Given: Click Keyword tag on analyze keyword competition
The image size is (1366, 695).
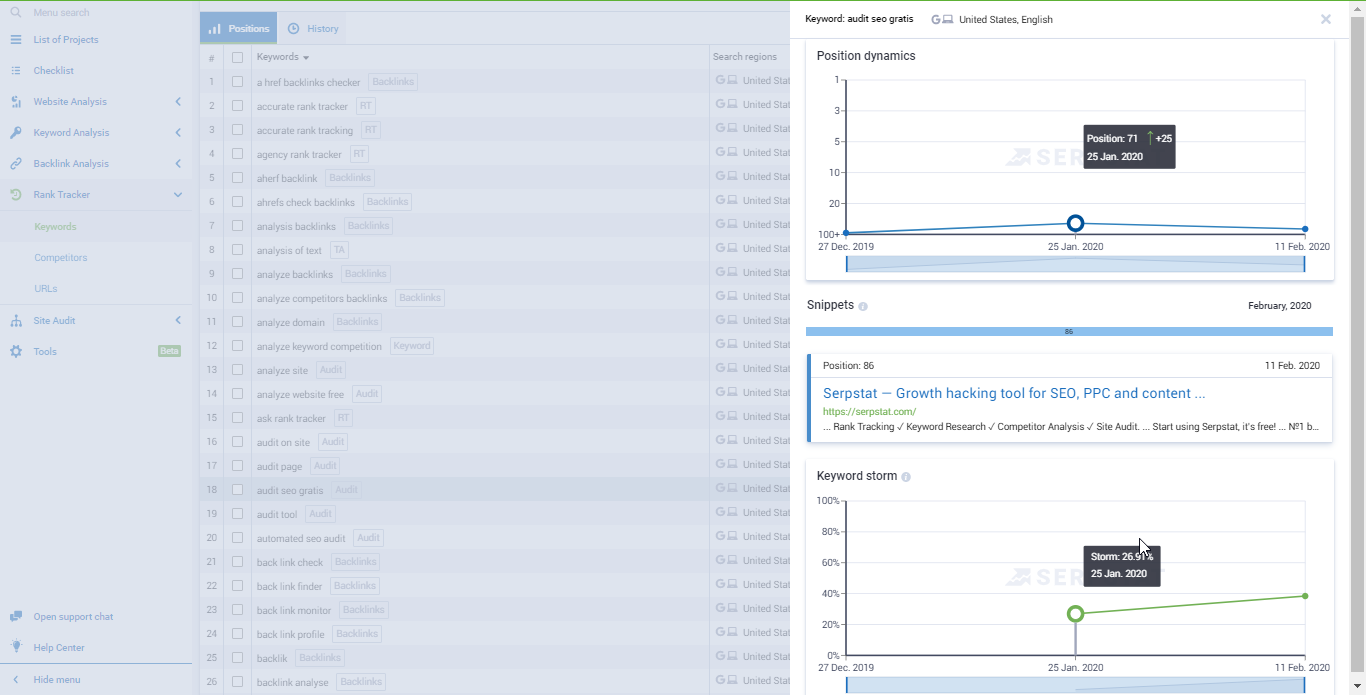Looking at the screenshot, I should point(411,346).
